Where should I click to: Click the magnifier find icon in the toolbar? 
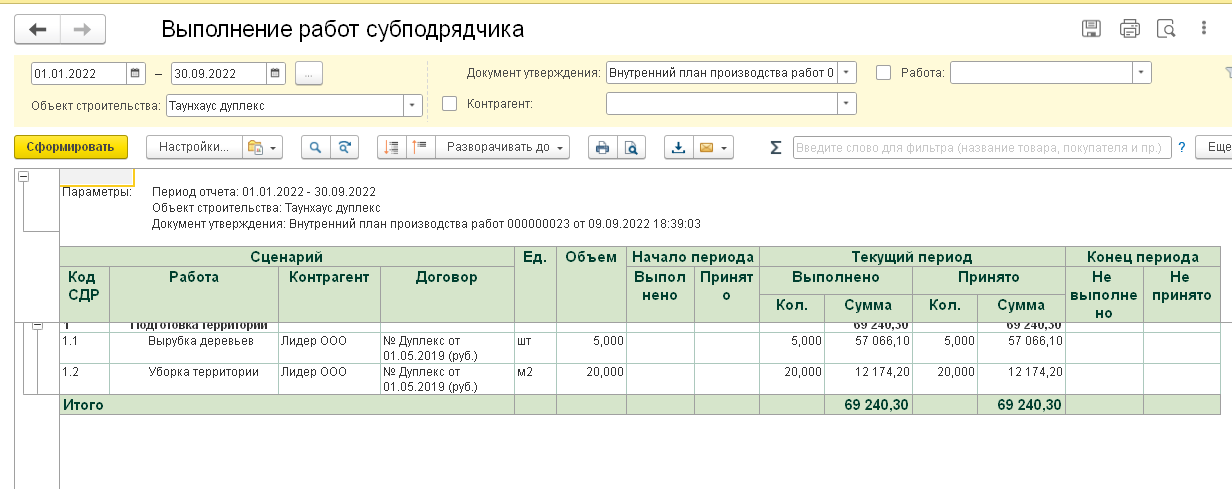[315, 148]
